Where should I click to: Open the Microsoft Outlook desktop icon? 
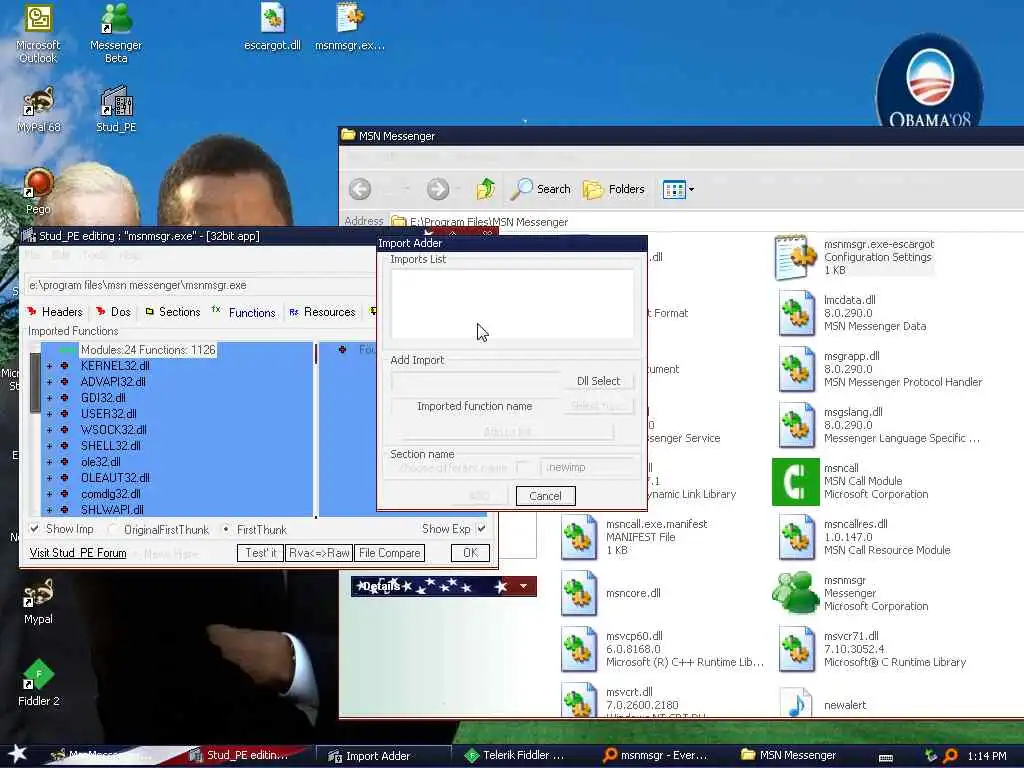(x=38, y=20)
